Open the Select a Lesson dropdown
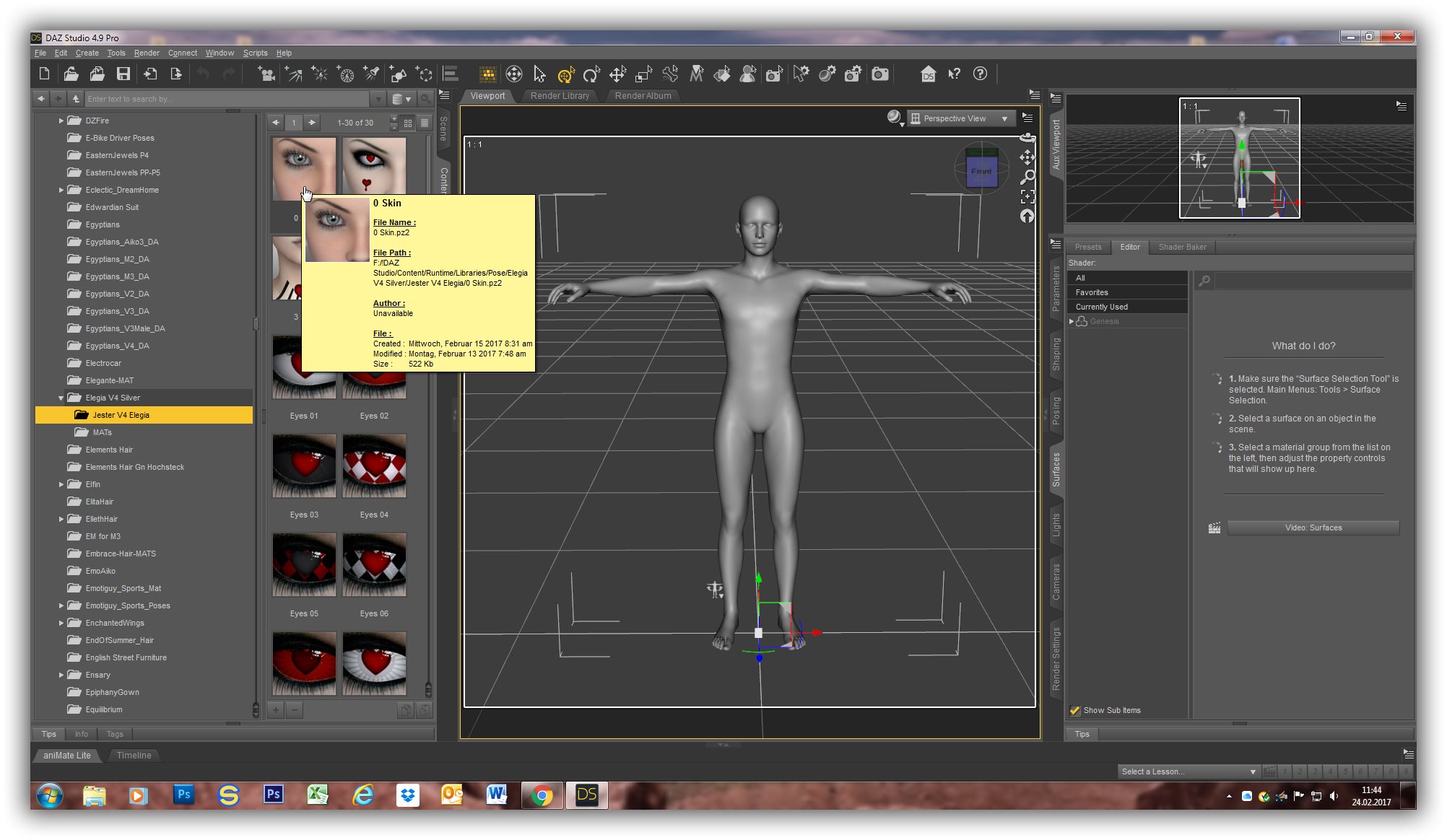The height and width of the screenshot is (840, 1447). click(x=1189, y=771)
